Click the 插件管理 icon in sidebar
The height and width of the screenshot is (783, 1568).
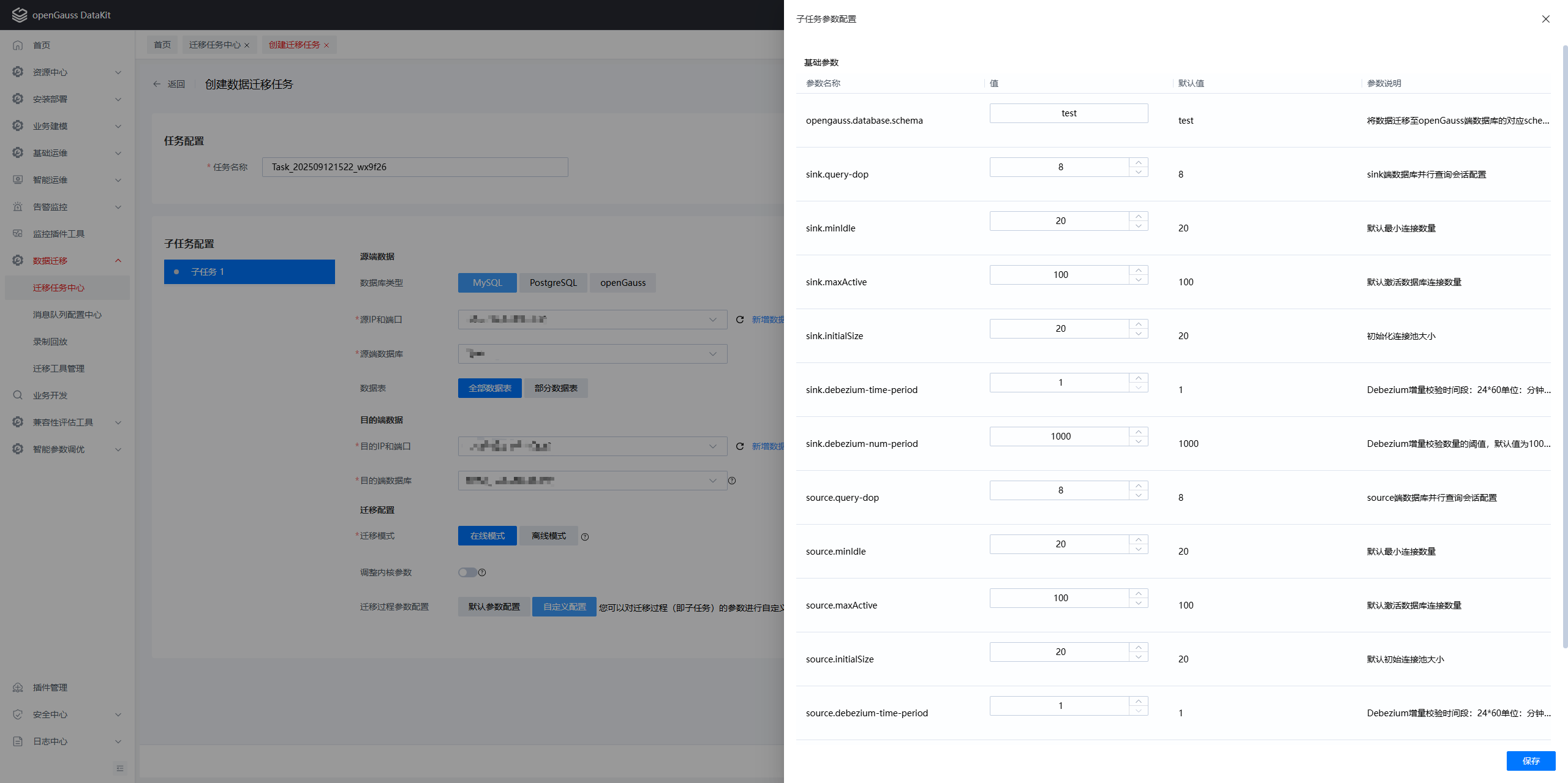tap(18, 687)
